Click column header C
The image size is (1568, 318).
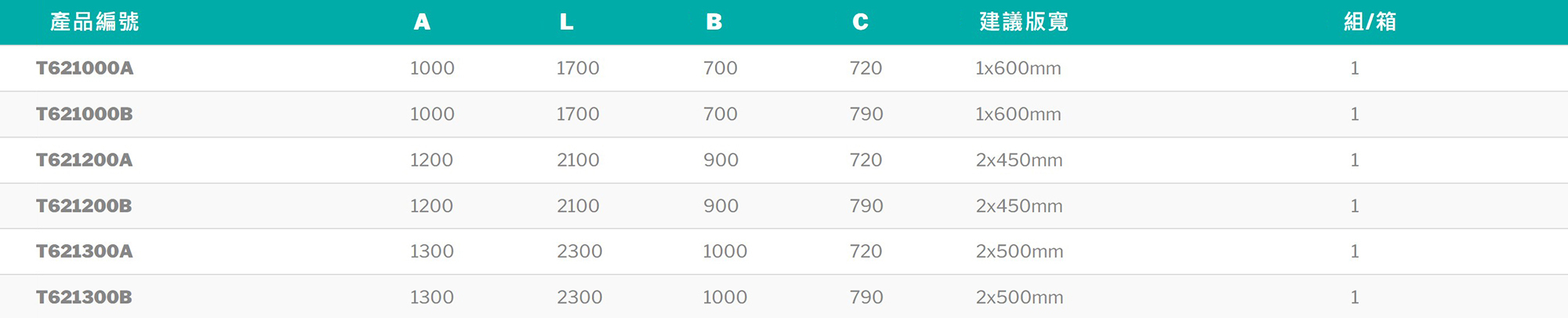[860, 22]
